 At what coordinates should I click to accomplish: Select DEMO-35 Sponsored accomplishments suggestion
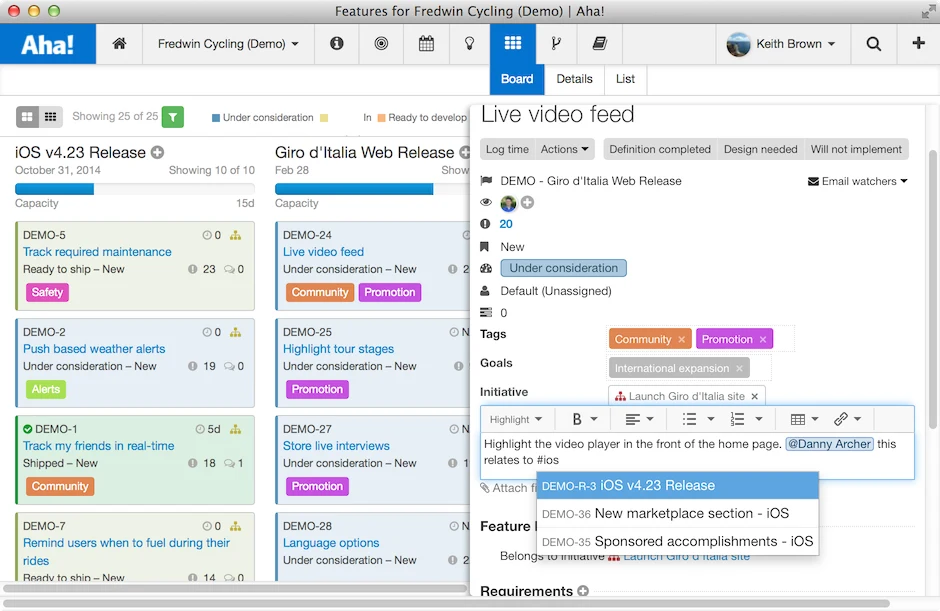[677, 541]
